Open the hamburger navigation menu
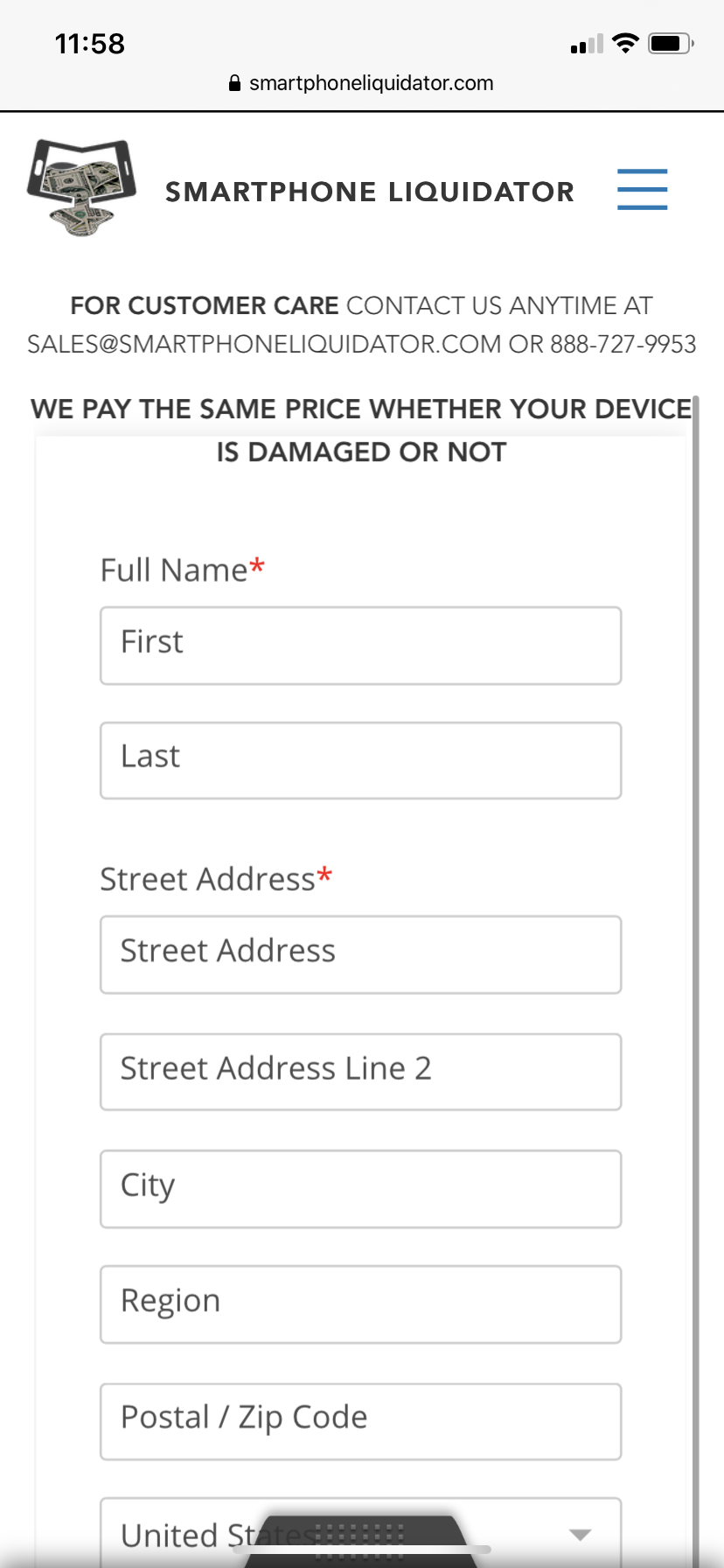Viewport: 724px width, 1568px height. click(x=642, y=190)
